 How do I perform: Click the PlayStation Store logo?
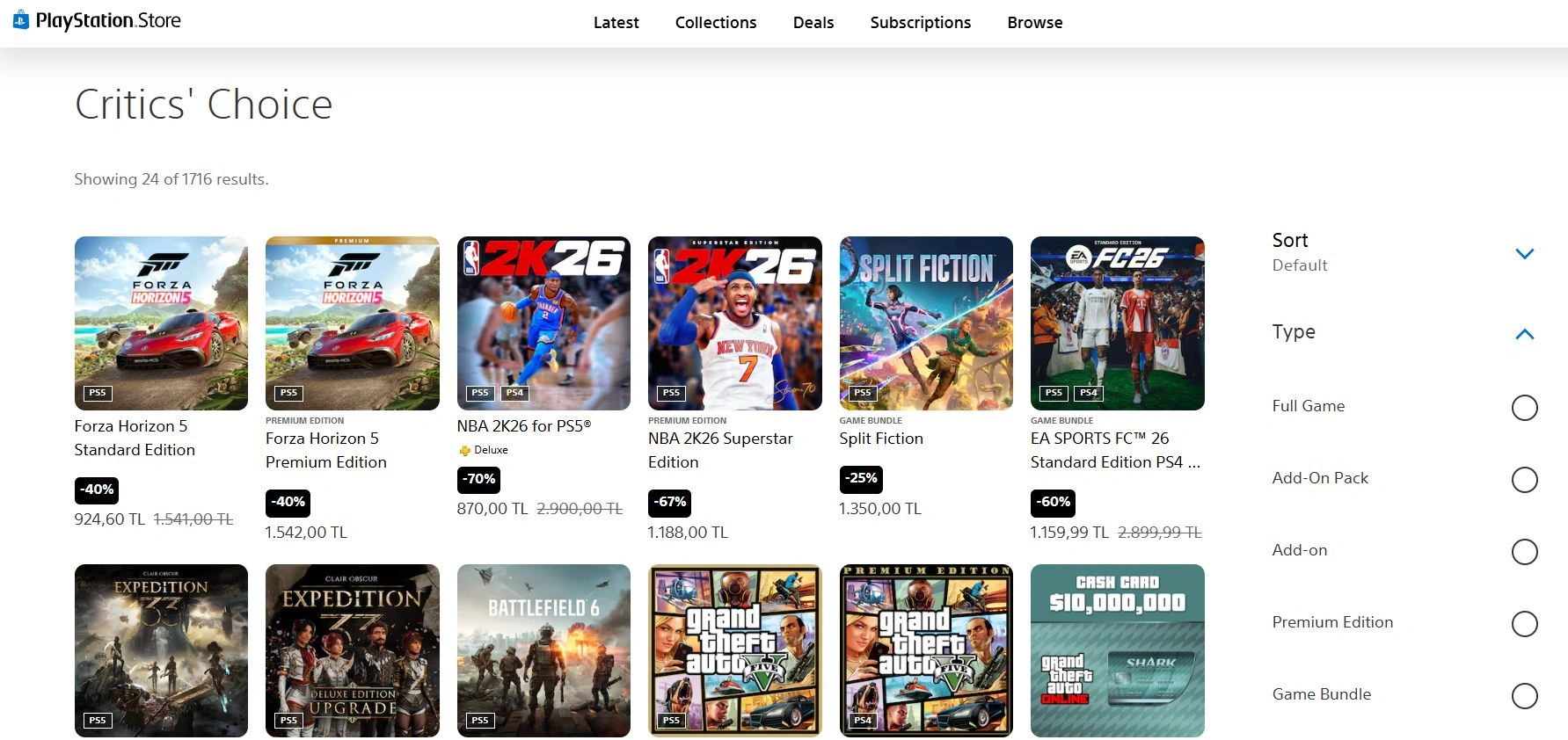(x=97, y=20)
